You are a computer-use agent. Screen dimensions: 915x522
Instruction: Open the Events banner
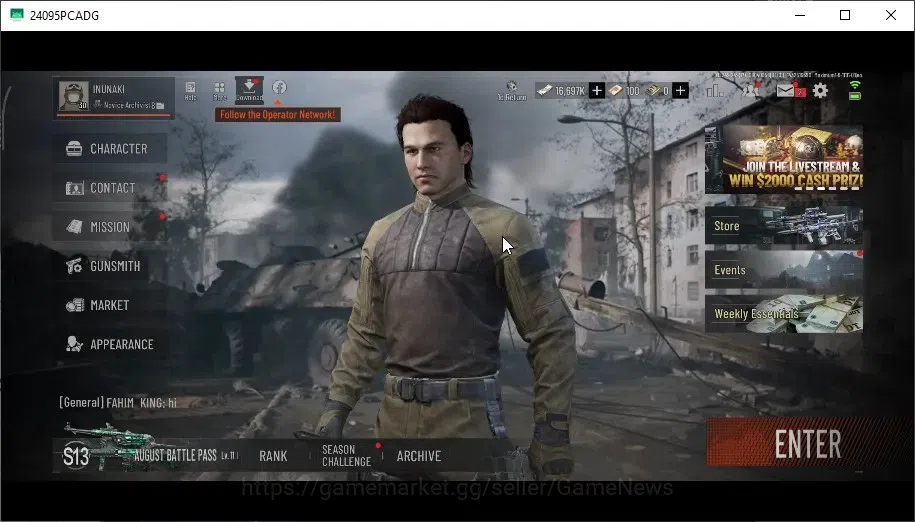(x=784, y=269)
